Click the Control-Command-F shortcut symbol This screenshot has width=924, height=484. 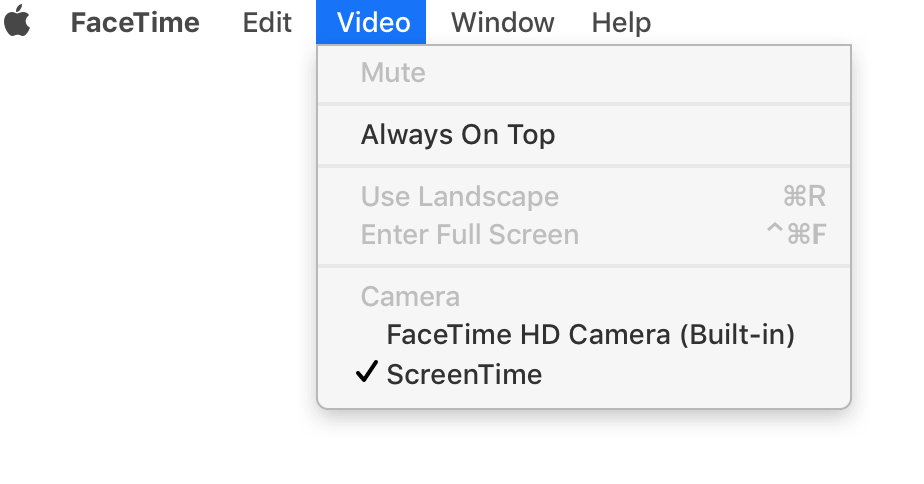point(796,234)
